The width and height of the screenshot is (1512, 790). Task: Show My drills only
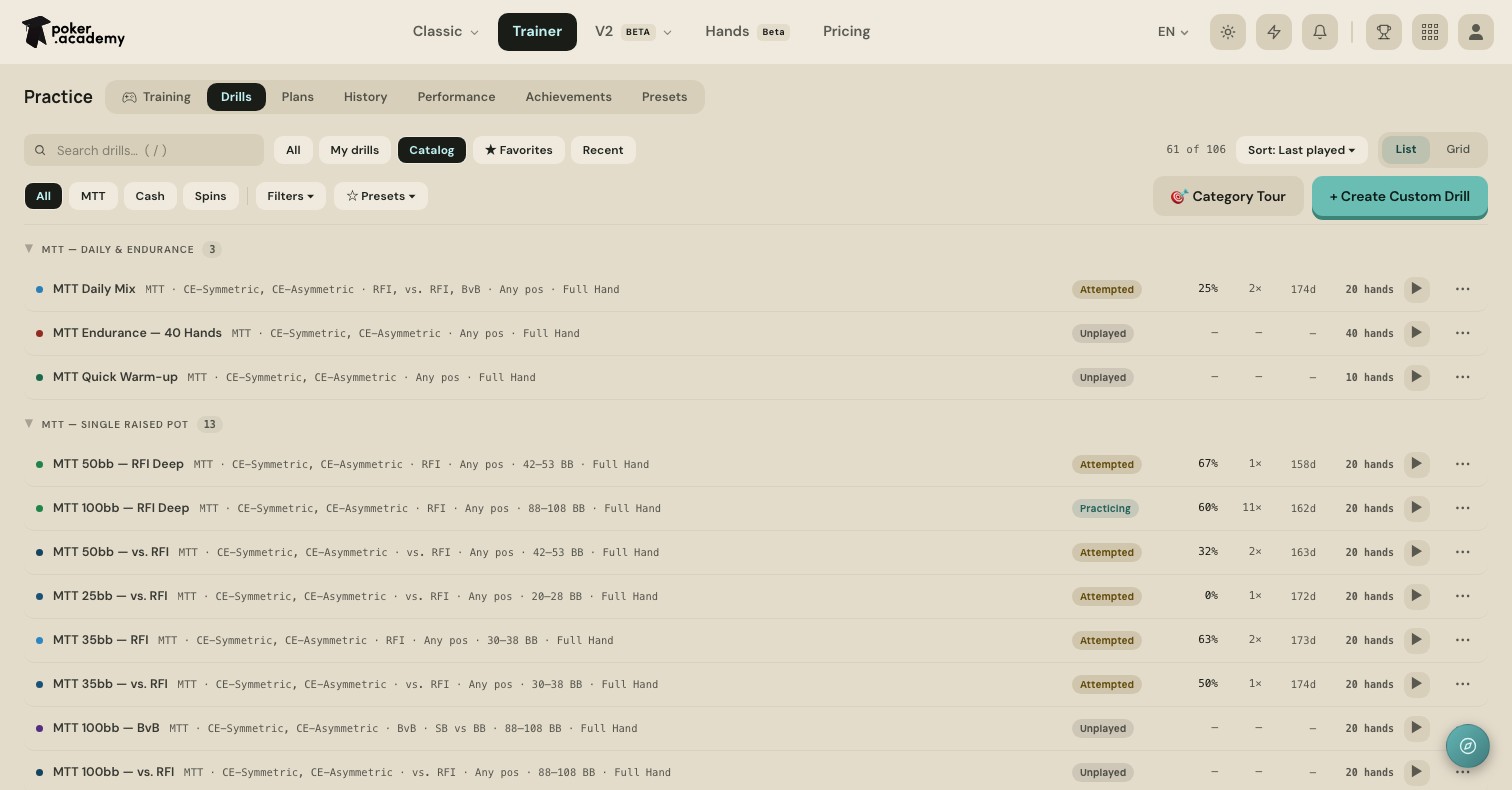click(355, 150)
